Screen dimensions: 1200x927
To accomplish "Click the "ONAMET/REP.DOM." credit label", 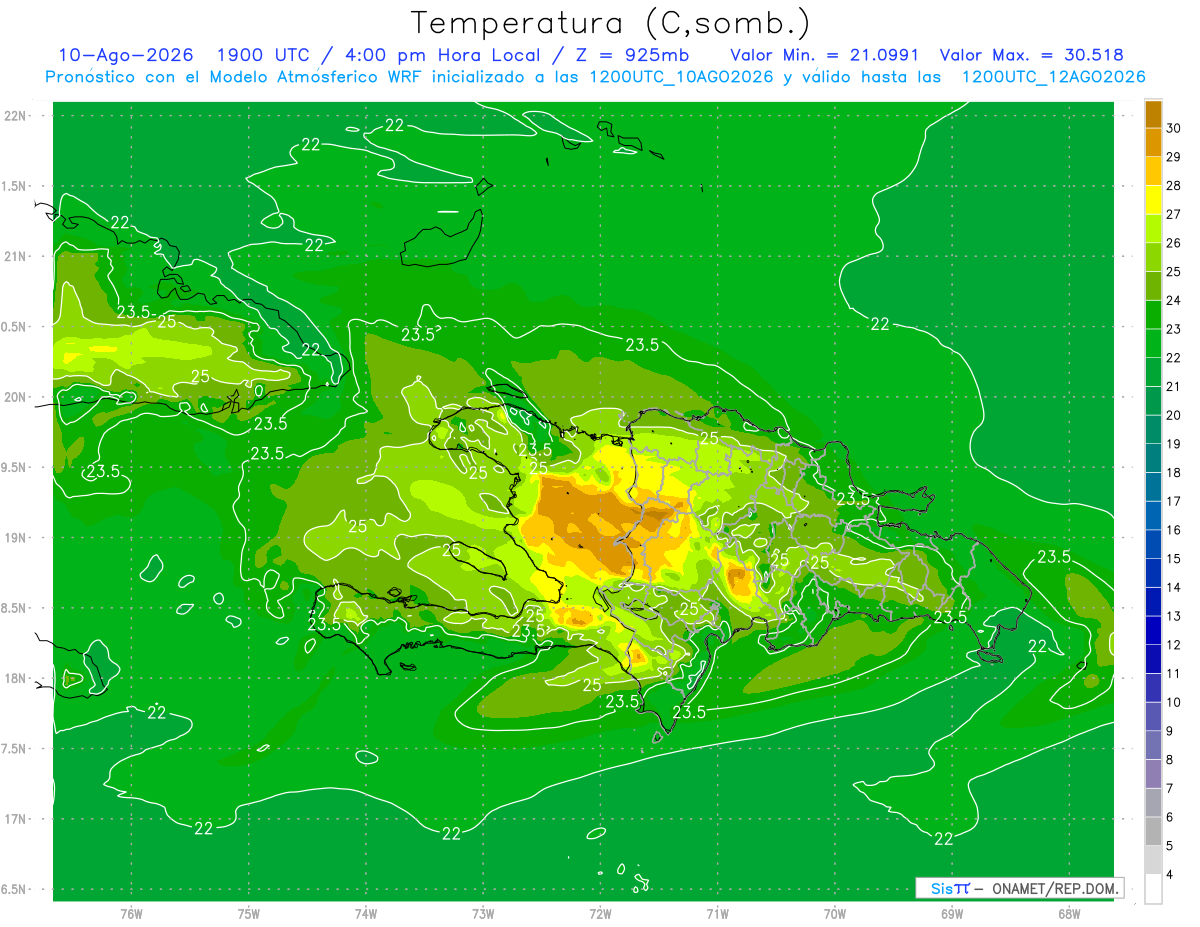I will pos(1054,888).
